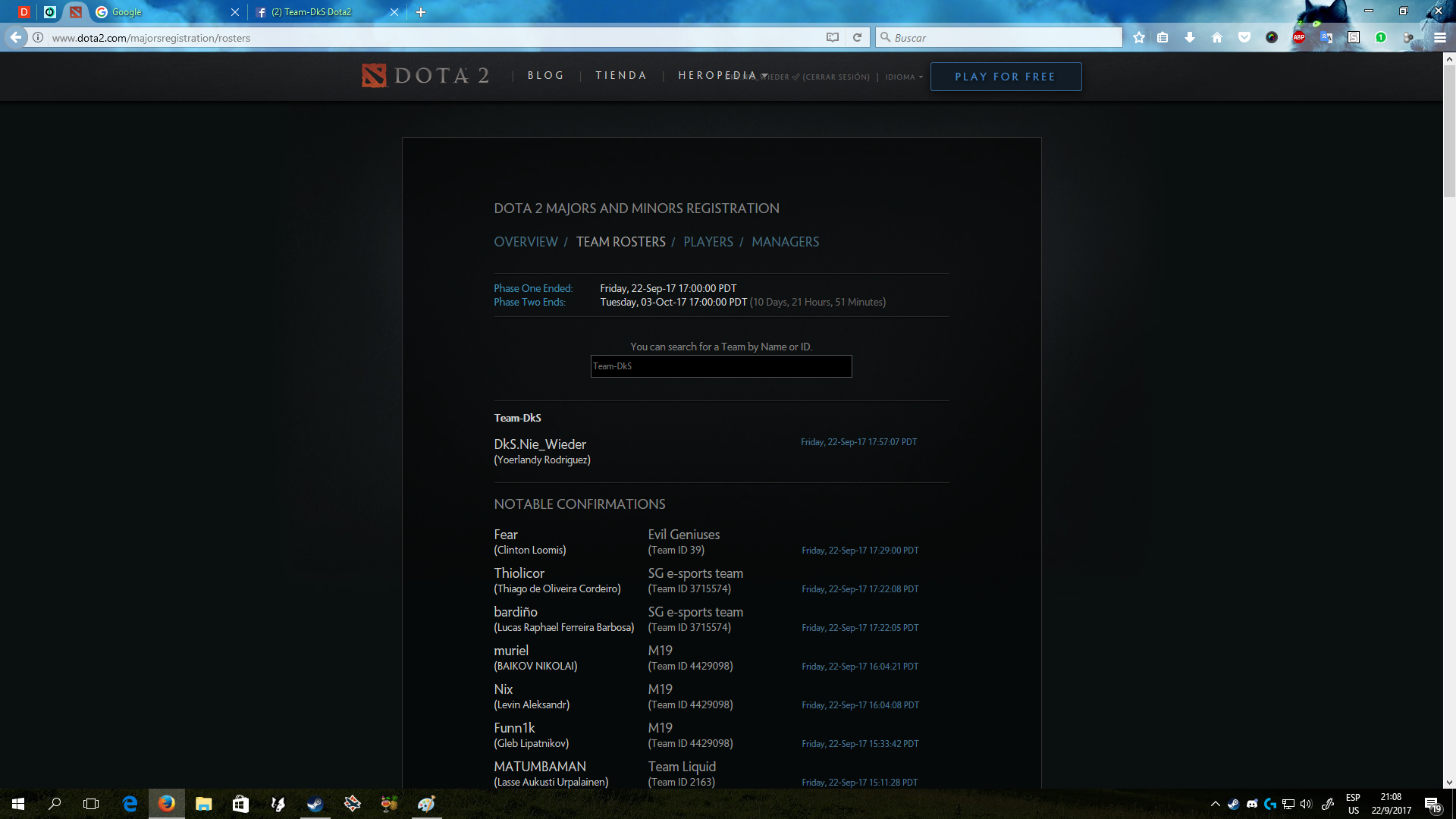1456x819 pixels.
Task: Open the Firefox hamburger menu
Action: 1440,37
